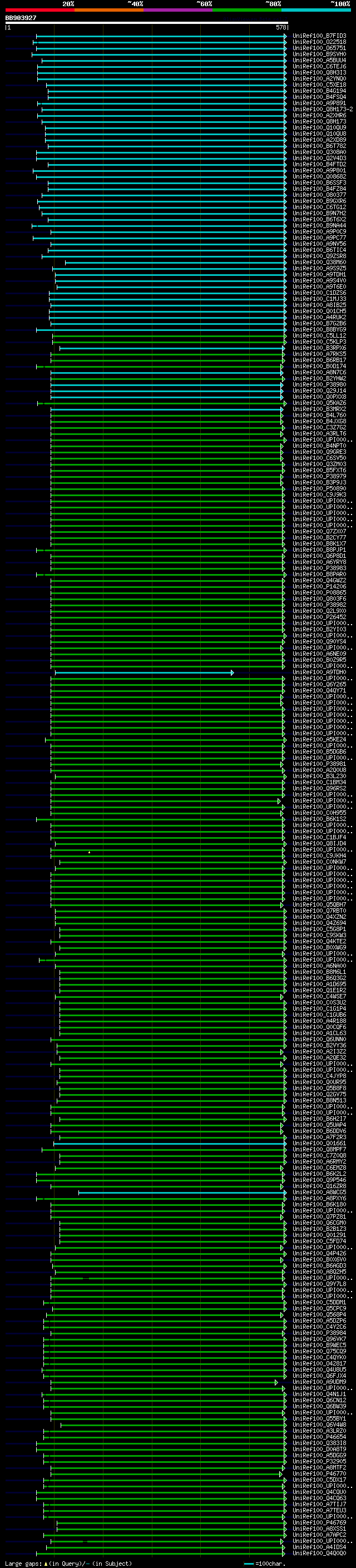The width and height of the screenshot is (356, 1568).
Task: Select the UniRef100_P26452 label
Action: pos(319,617)
